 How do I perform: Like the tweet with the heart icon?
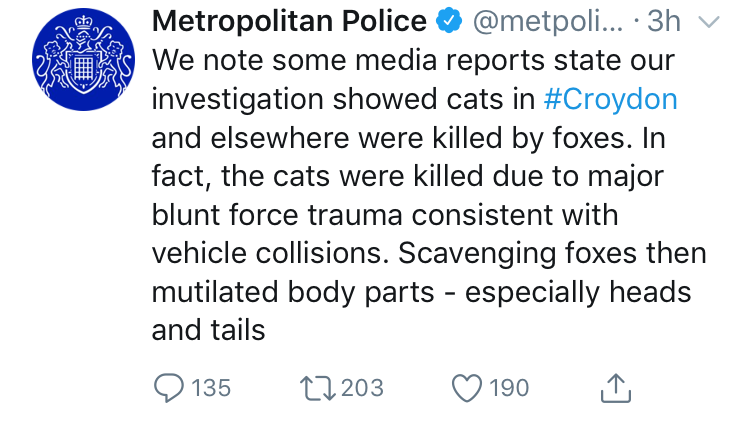(467, 387)
